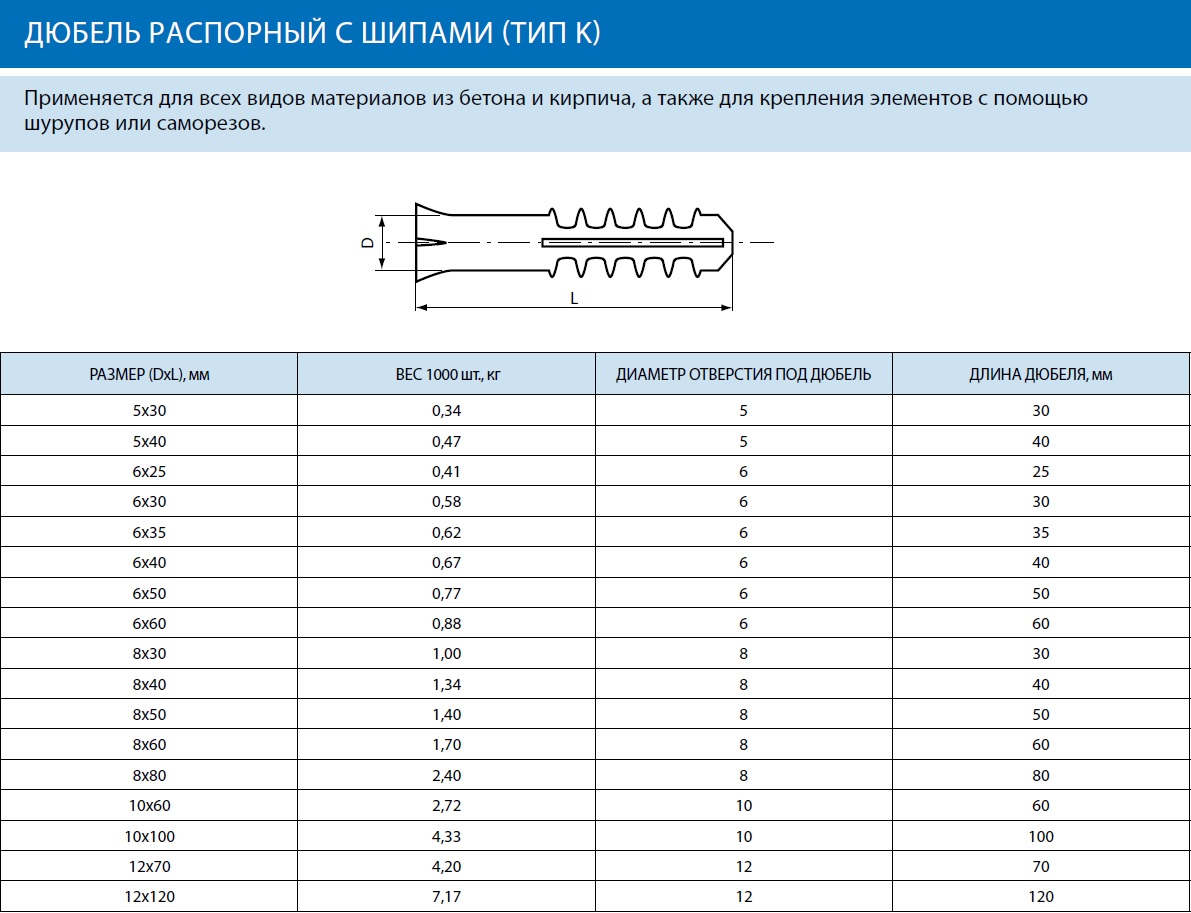Select the 'ВЕС 1000 шт., кг' column header
Viewport: 1191px width, 913px height.
click(447, 374)
